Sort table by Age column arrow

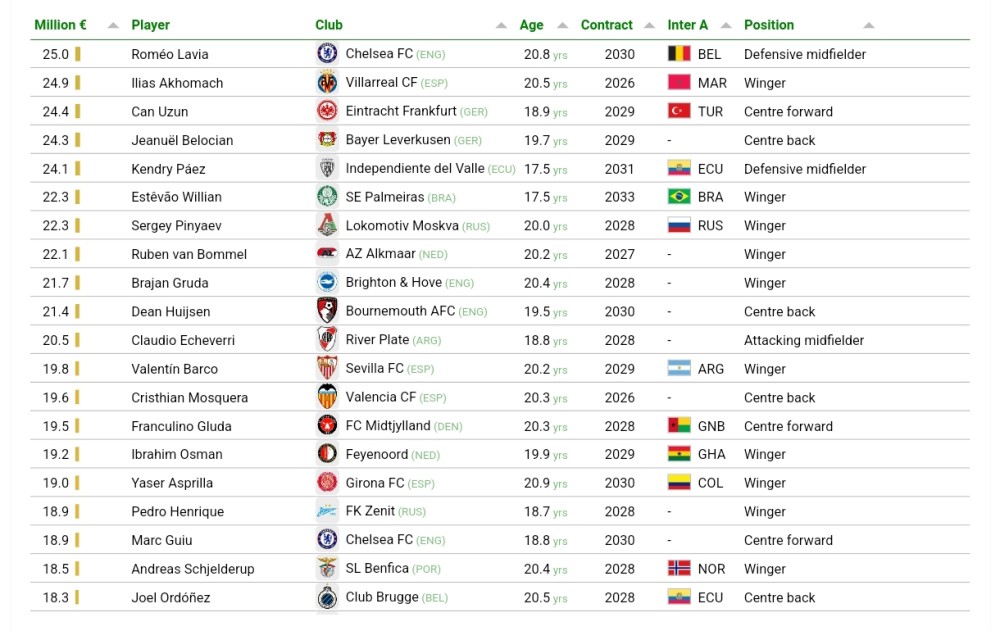coord(562,25)
